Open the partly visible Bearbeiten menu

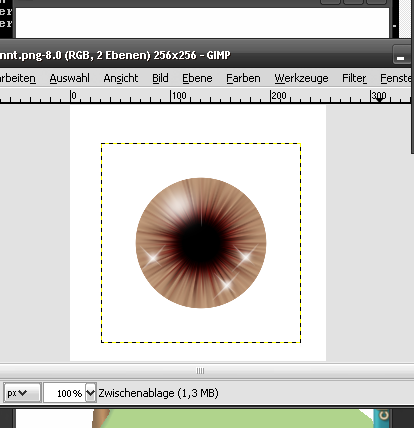[18, 78]
